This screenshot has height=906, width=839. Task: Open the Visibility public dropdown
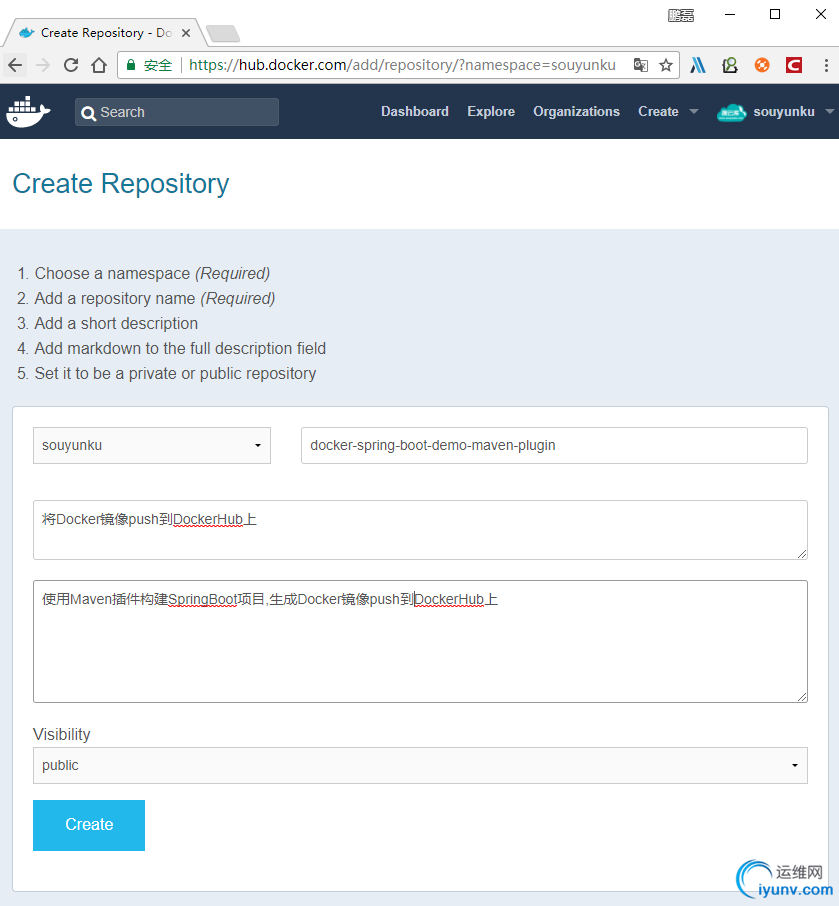coord(420,766)
